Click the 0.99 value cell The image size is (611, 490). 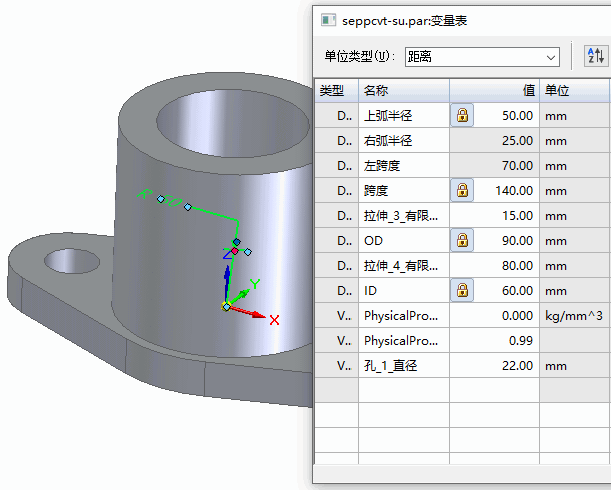coord(494,340)
